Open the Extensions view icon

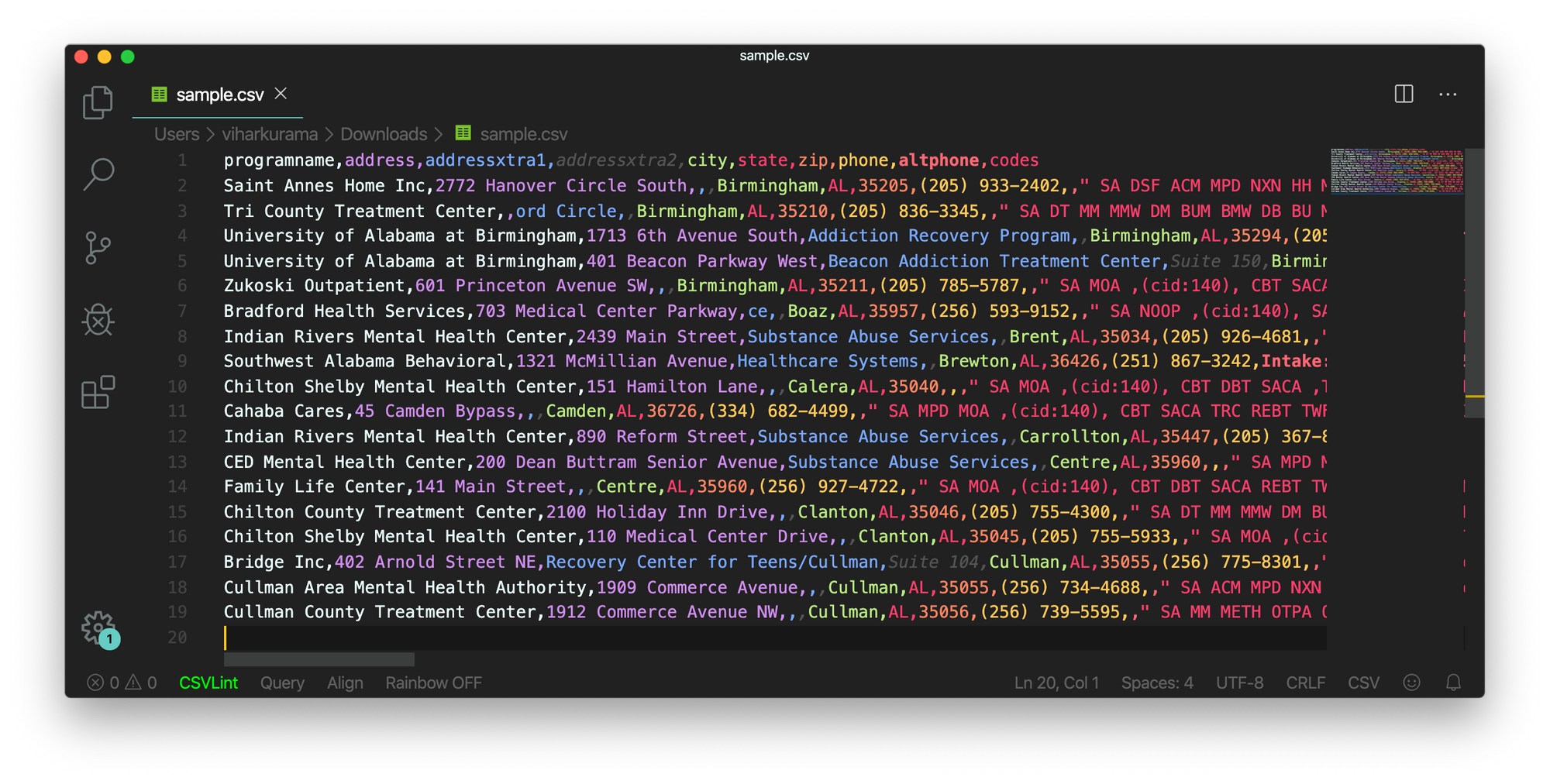tap(98, 392)
